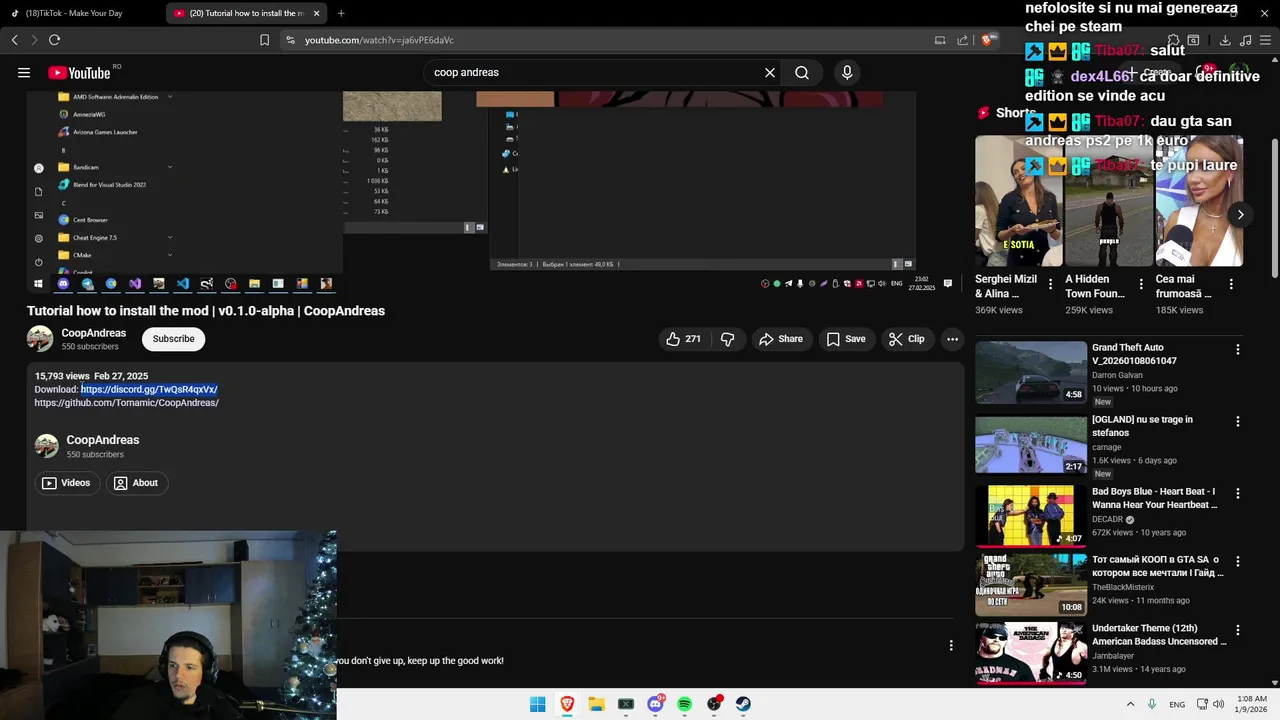Open Discord from the taskbar
Viewport: 1280px width, 720px height.
[x=655, y=704]
